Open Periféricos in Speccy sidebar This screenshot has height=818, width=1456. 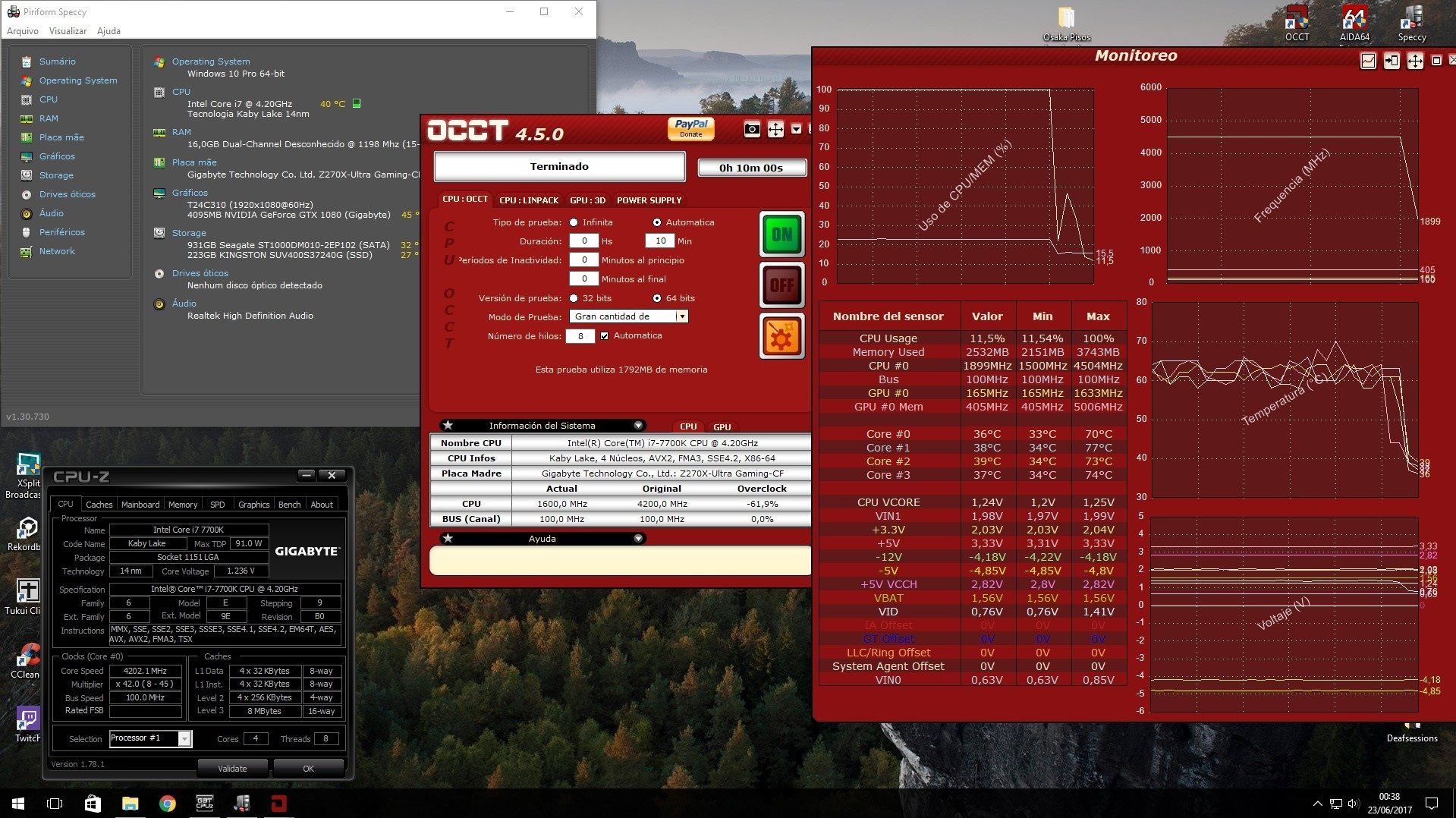pos(61,232)
